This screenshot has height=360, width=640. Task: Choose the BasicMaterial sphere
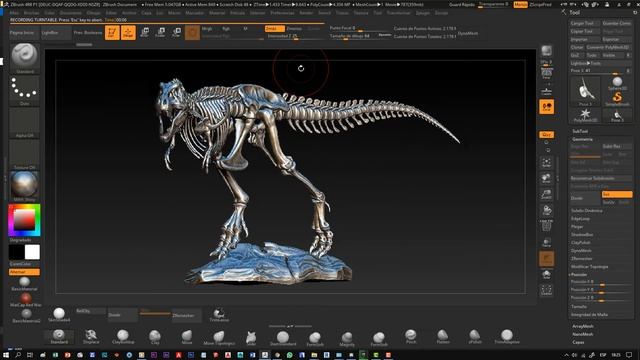click(x=24, y=283)
